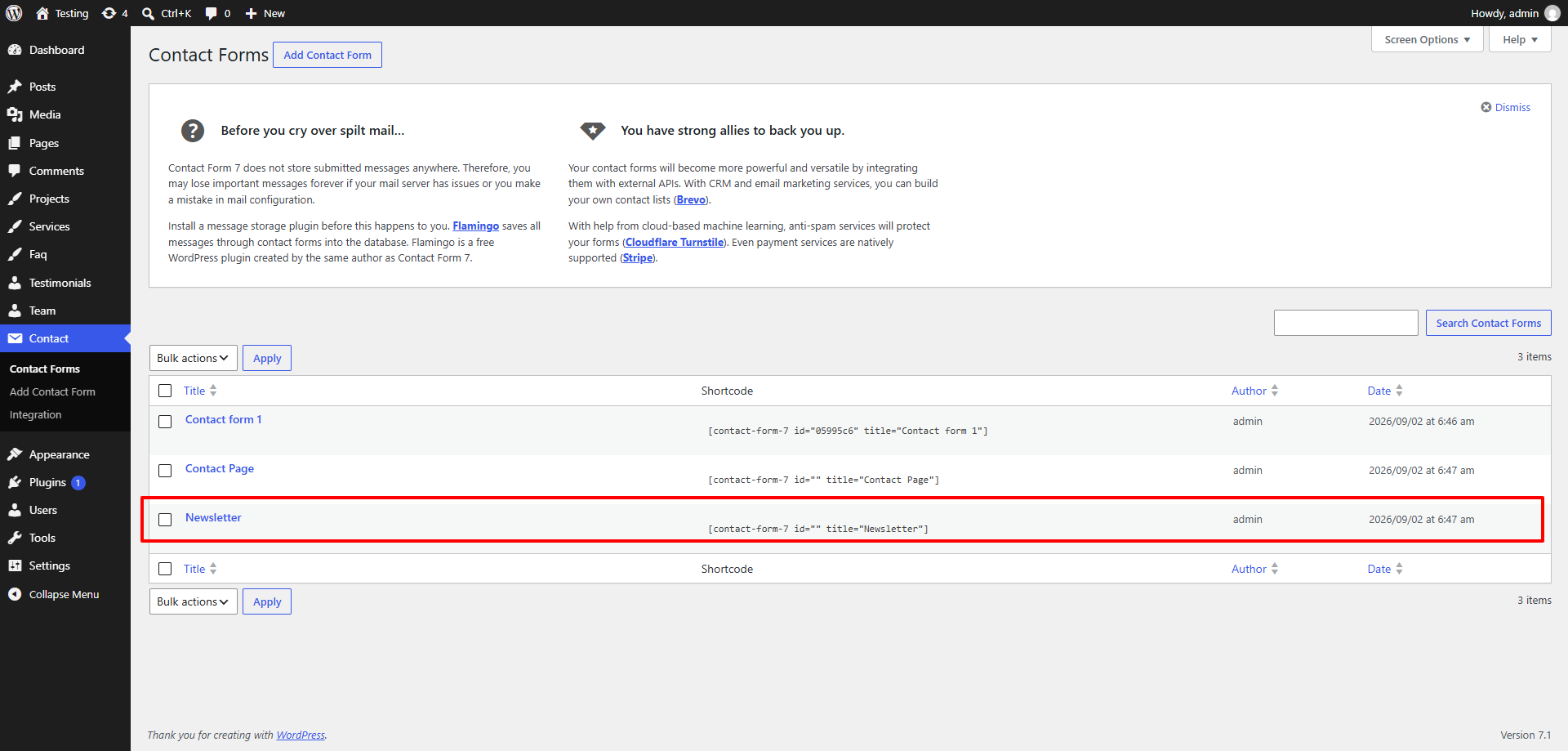The width and height of the screenshot is (1568, 751).
Task: Check the Newsletter row checkbox
Action: pyautogui.click(x=165, y=520)
